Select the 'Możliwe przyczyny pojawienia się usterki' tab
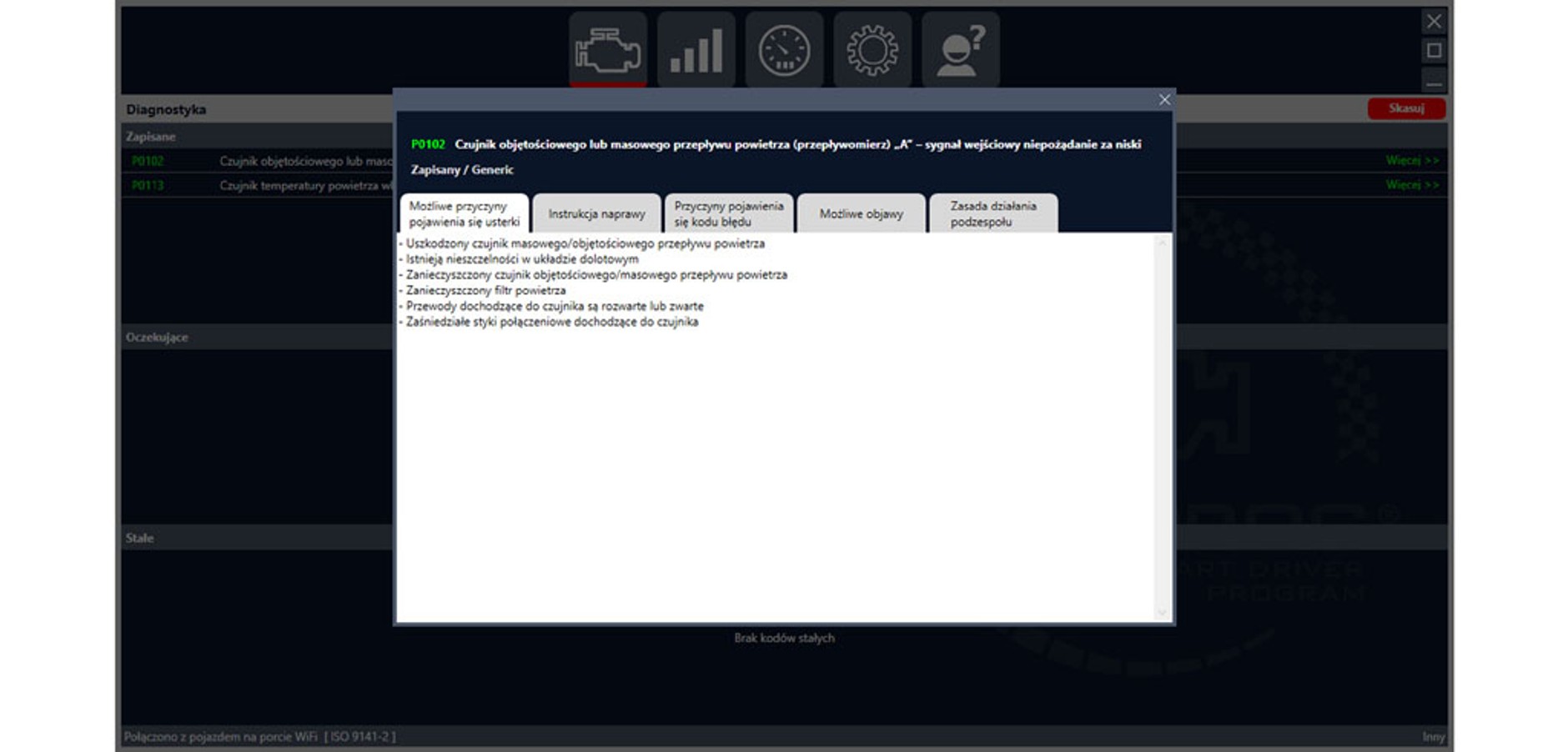Viewport: 1568px width, 752px height. (464, 213)
